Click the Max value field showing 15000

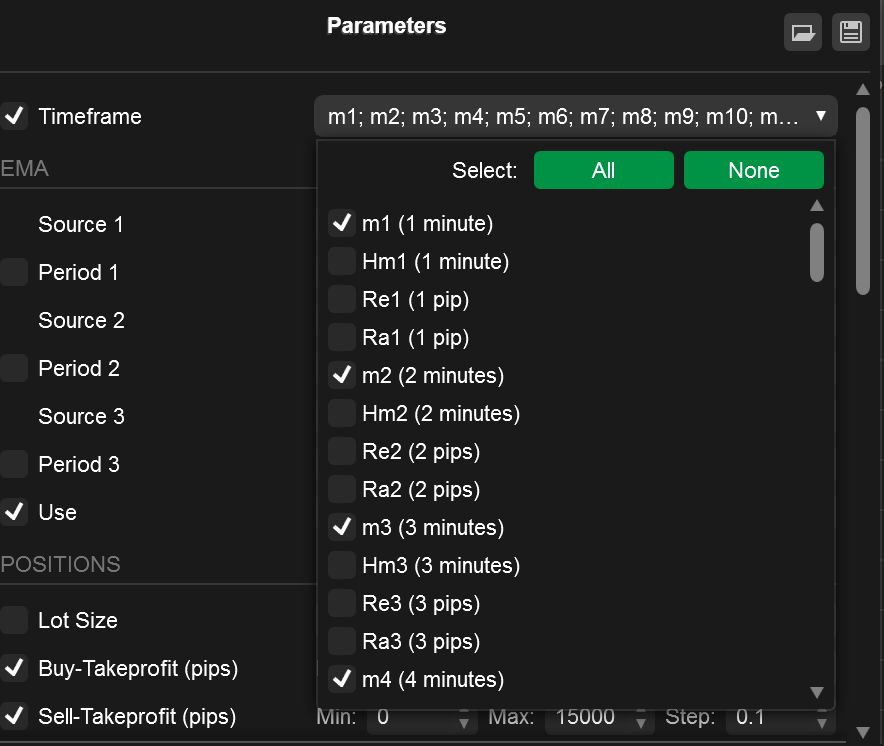[x=593, y=717]
